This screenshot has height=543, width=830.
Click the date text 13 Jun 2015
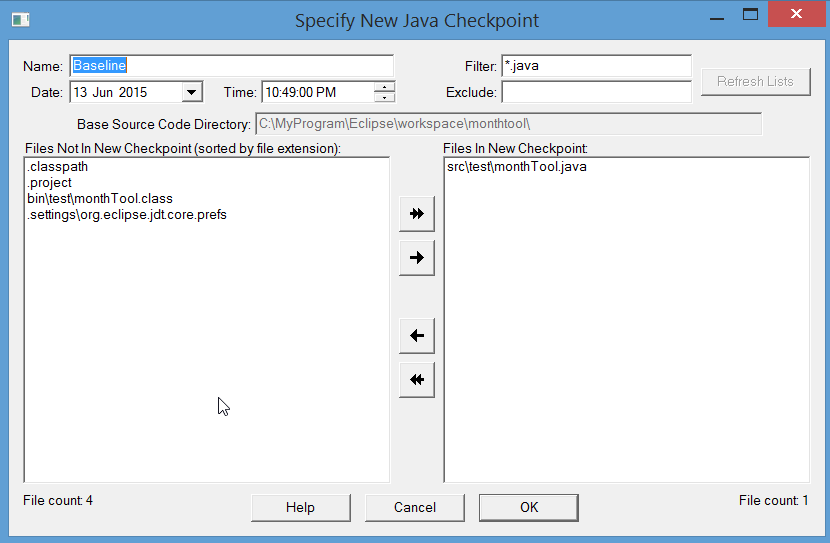pos(110,92)
